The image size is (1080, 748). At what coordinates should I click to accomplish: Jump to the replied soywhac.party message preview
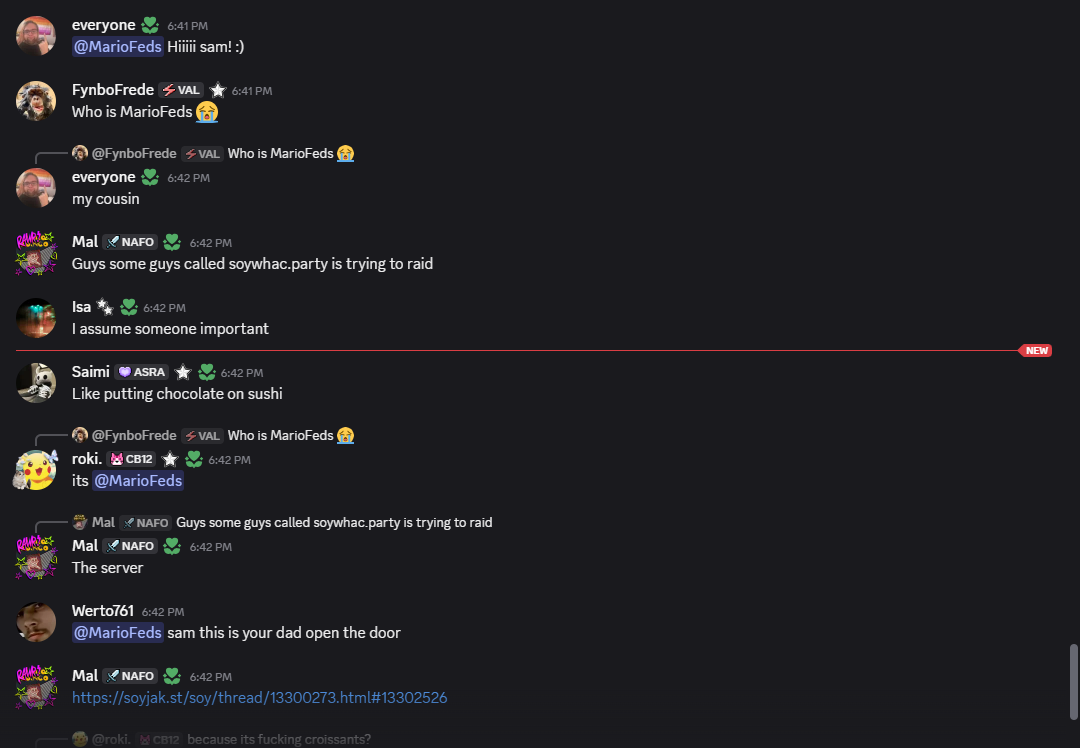pos(334,522)
